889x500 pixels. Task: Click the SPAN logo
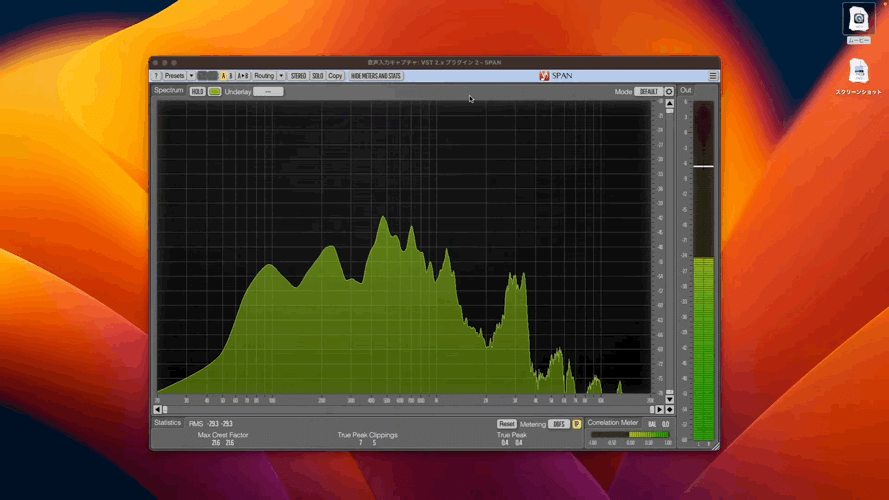pyautogui.click(x=556, y=76)
